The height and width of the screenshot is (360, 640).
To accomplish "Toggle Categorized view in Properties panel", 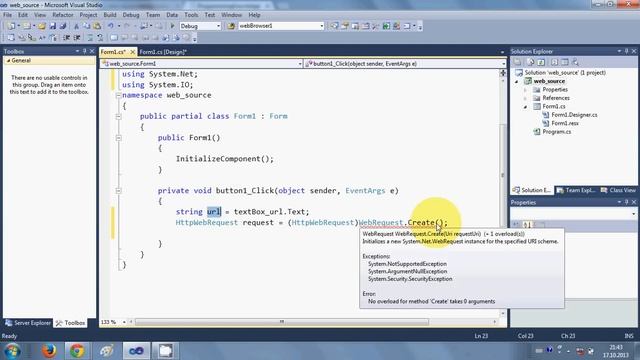I will pyautogui.click(x=516, y=224).
